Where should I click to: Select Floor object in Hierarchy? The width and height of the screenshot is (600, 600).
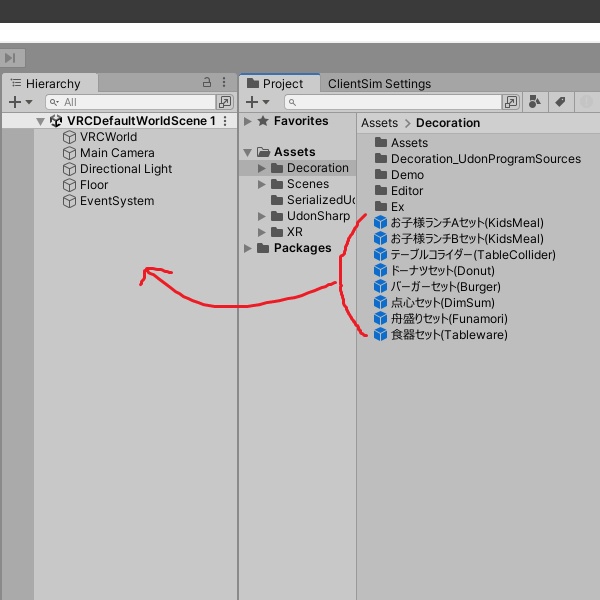94,185
